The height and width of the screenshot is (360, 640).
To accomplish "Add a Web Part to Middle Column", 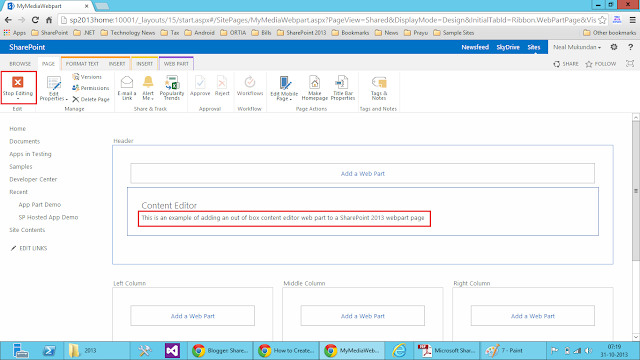I will pyautogui.click(x=362, y=316).
